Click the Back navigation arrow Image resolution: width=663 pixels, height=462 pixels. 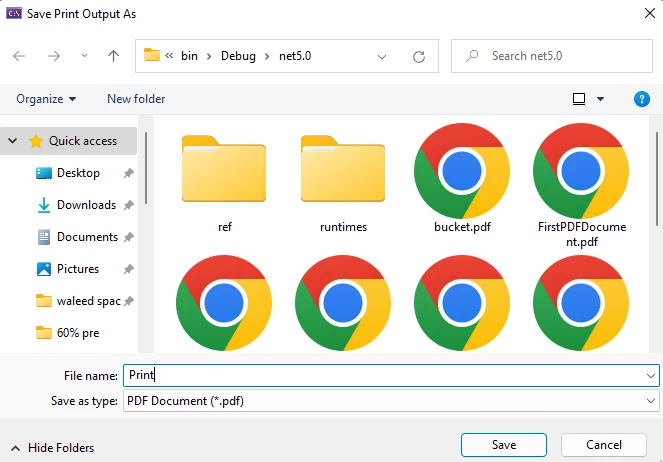(x=19, y=56)
